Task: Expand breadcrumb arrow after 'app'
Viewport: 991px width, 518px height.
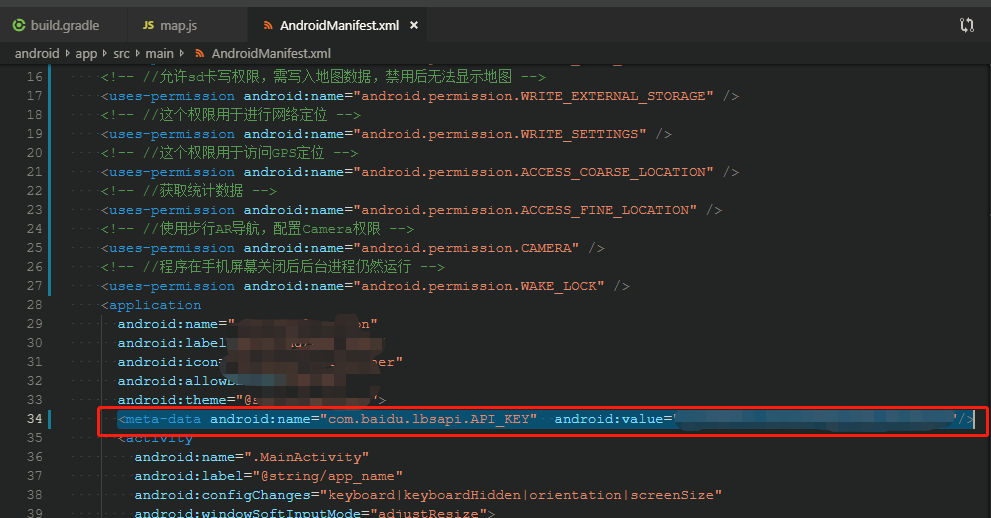Action: [x=105, y=54]
